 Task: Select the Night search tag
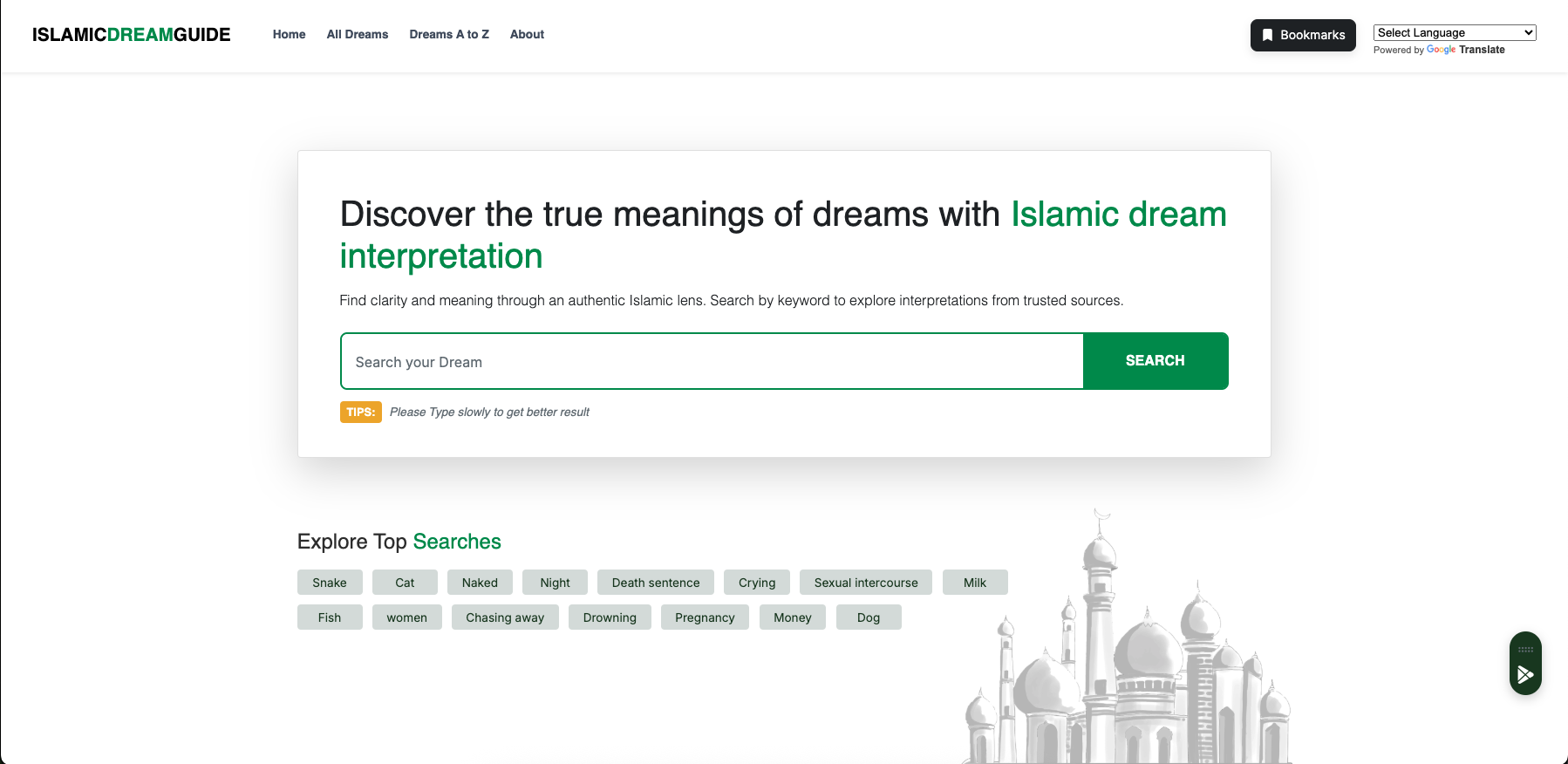pos(555,583)
